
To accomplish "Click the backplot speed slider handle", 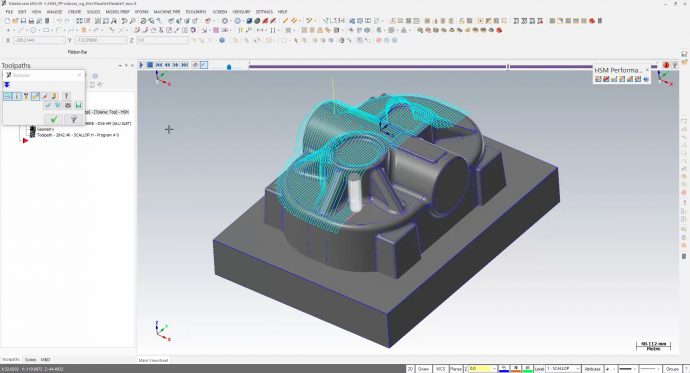I will click(x=229, y=67).
